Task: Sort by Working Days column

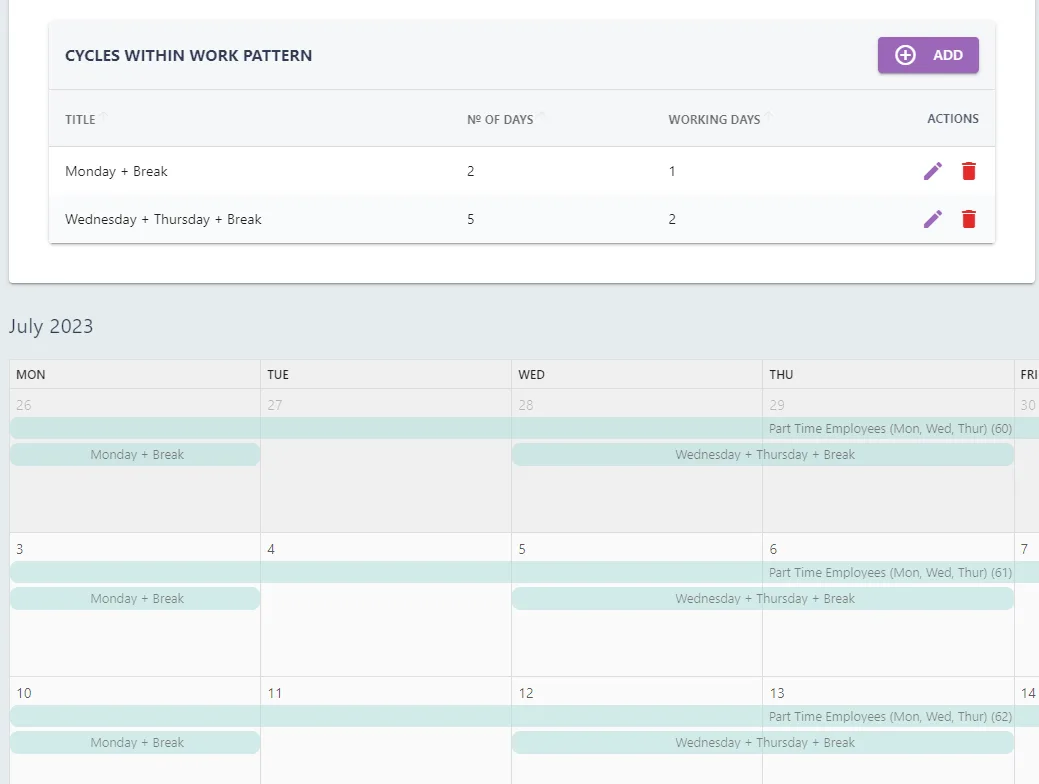Action: (714, 119)
